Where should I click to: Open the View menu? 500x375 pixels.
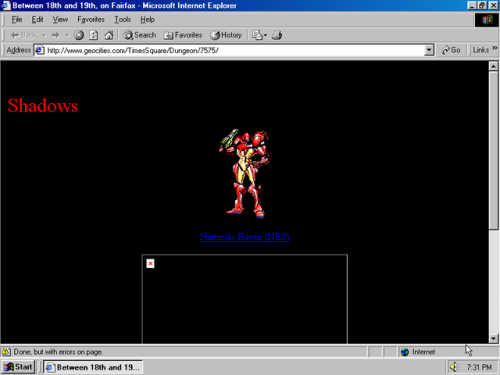60,20
